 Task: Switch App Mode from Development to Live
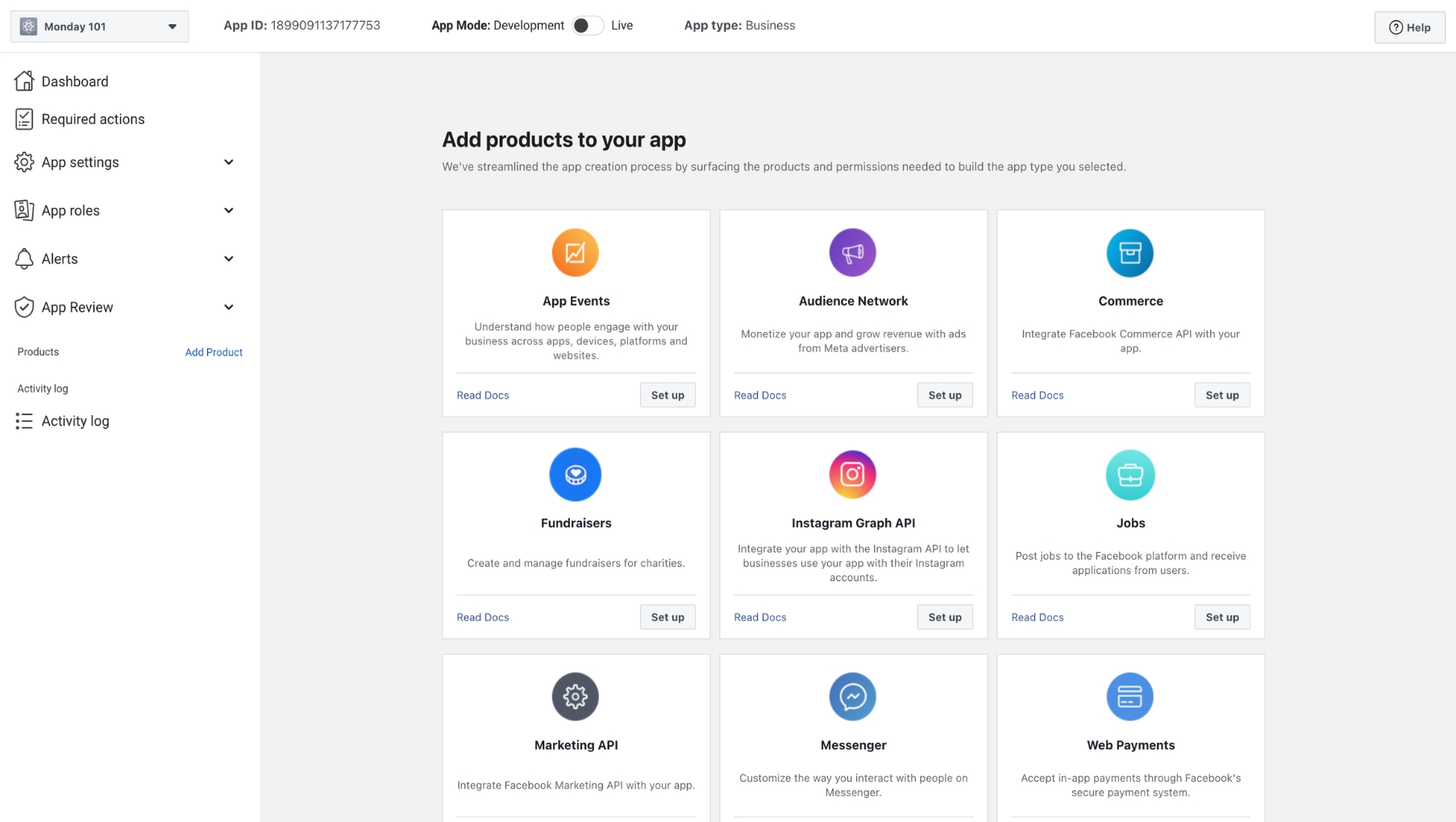pyautogui.click(x=588, y=25)
